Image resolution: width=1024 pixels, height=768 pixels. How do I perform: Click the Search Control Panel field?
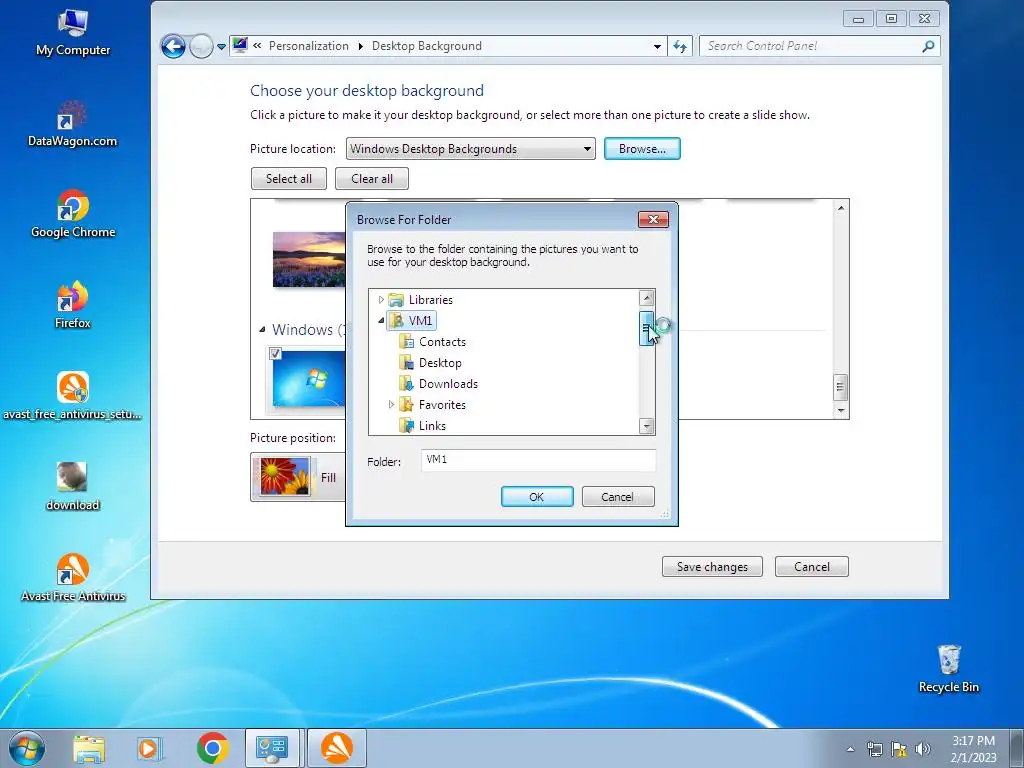click(810, 46)
